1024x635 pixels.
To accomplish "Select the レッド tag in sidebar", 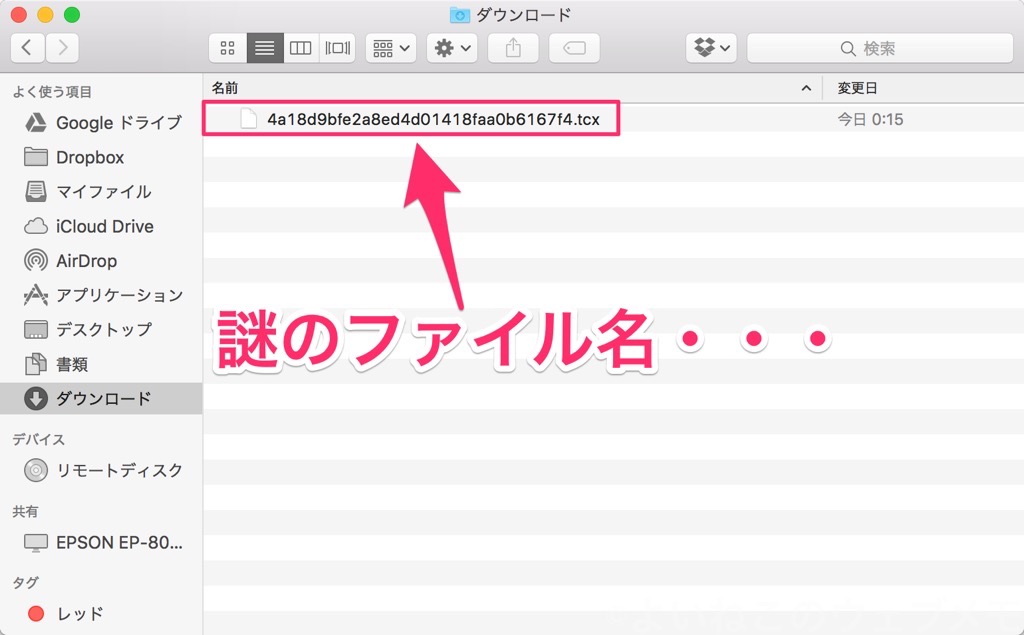I will (79, 613).
